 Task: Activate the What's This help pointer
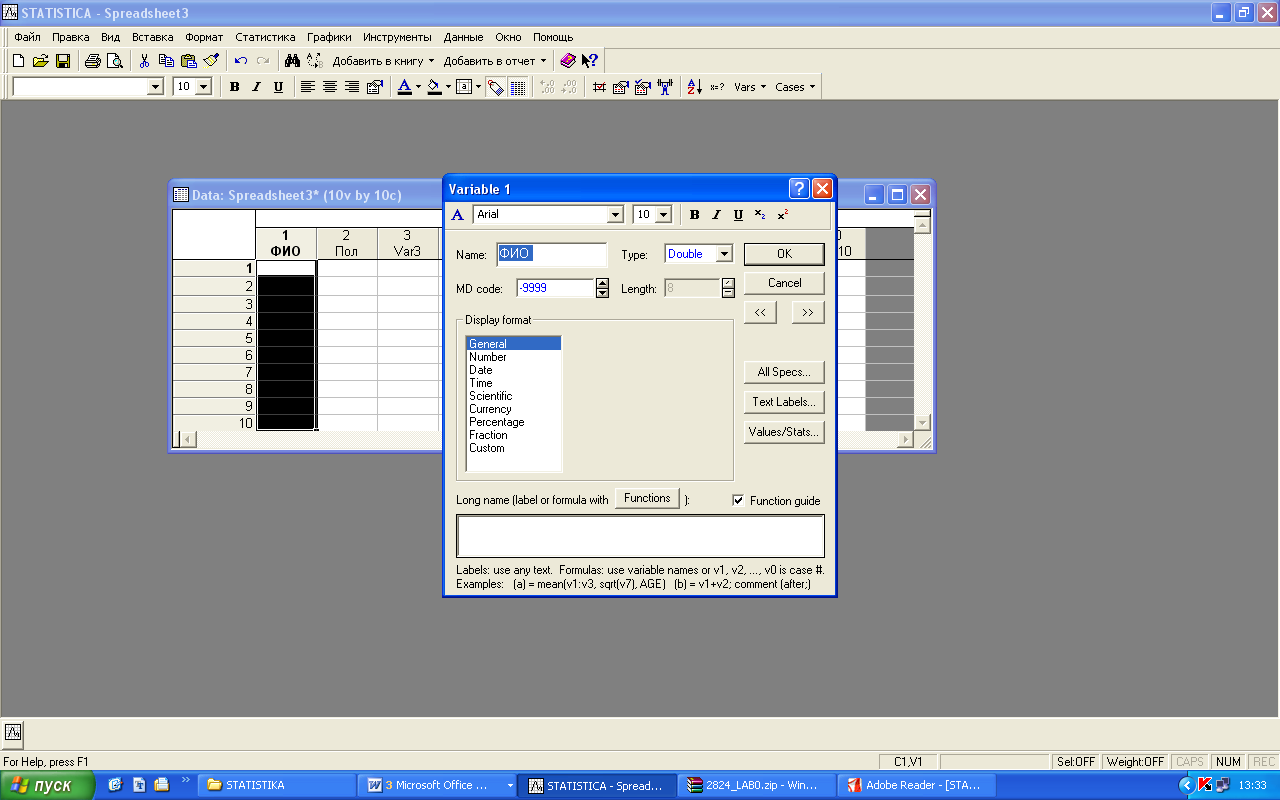point(590,61)
